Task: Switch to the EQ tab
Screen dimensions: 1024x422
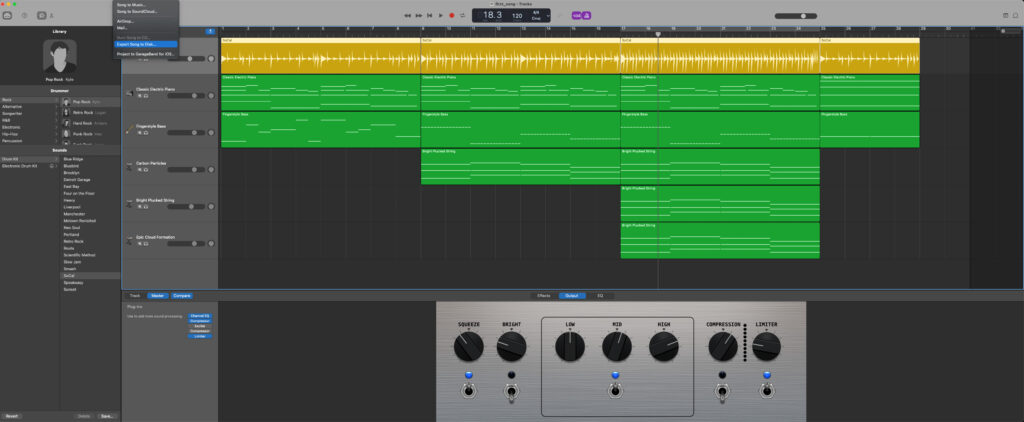Action: (600, 295)
